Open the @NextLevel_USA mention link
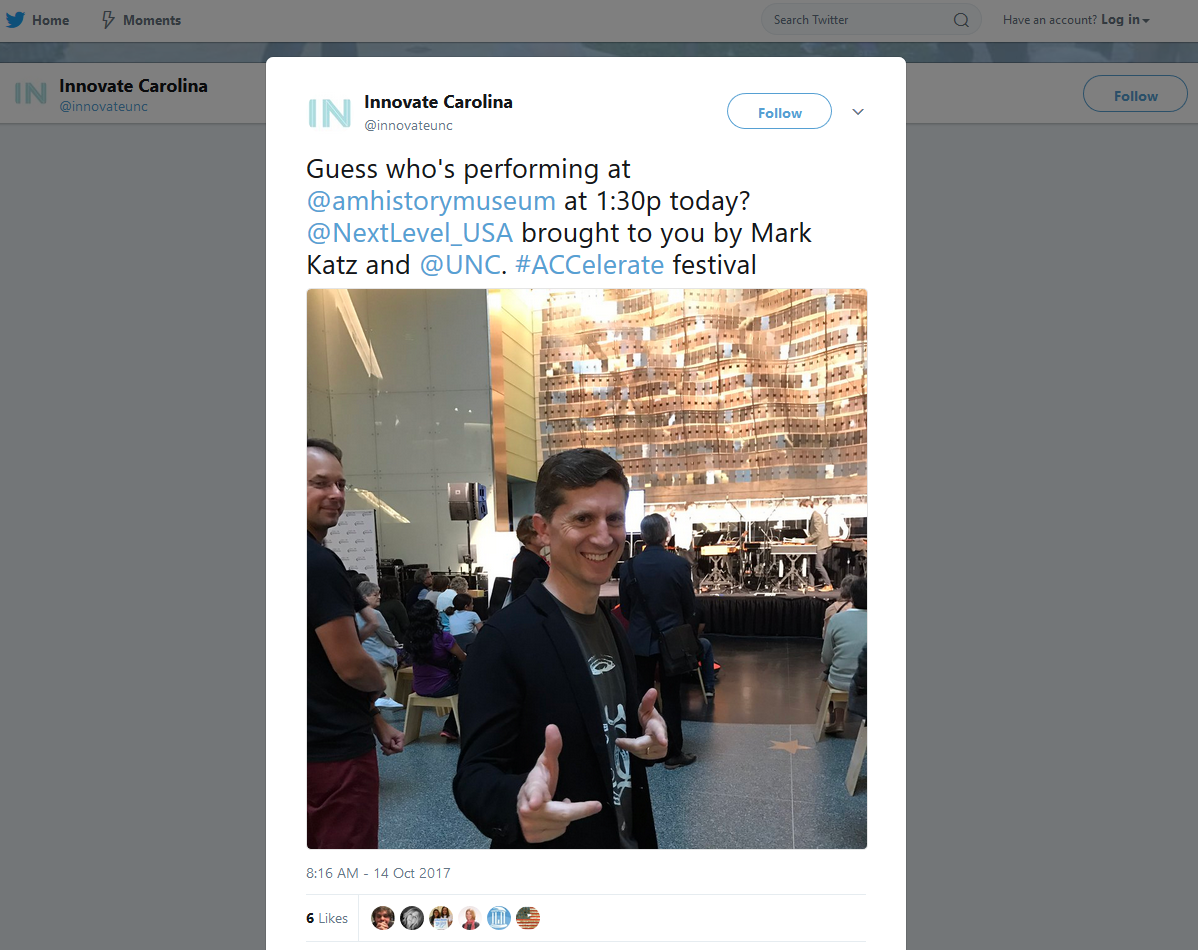 410,233
